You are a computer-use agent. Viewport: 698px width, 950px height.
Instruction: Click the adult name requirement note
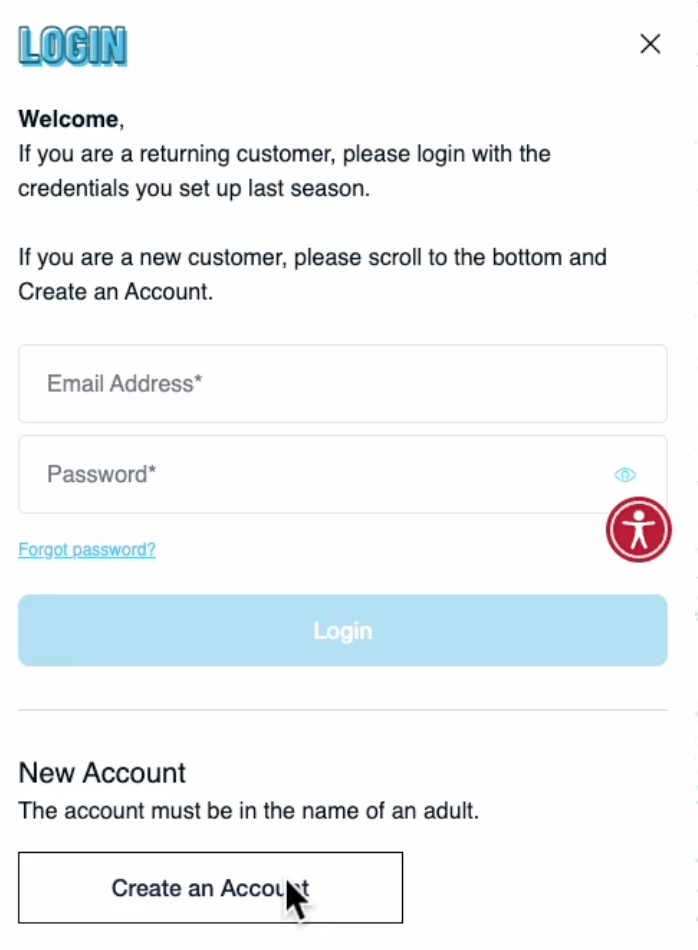click(x=248, y=811)
